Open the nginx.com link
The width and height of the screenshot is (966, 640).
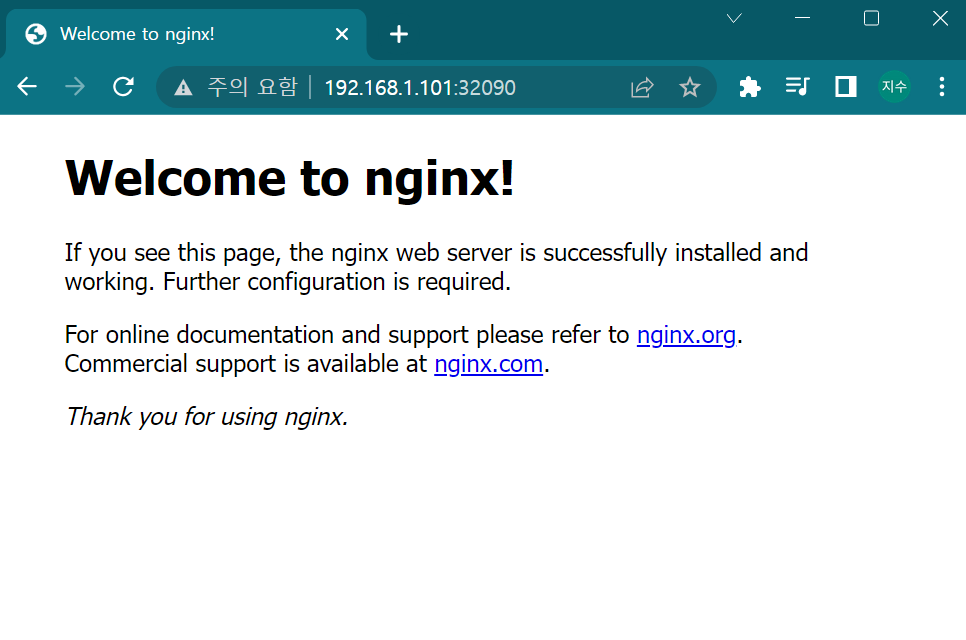(489, 364)
